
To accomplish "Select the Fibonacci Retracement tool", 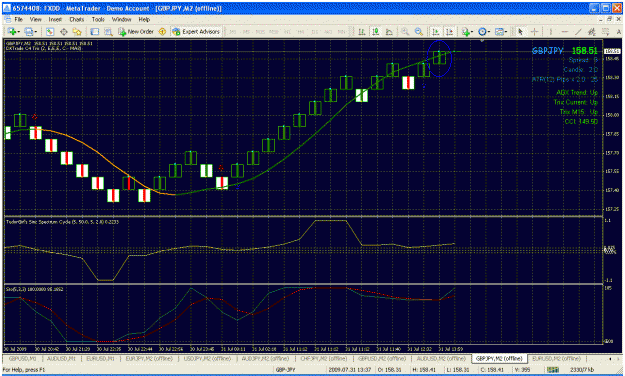I will click(x=605, y=31).
